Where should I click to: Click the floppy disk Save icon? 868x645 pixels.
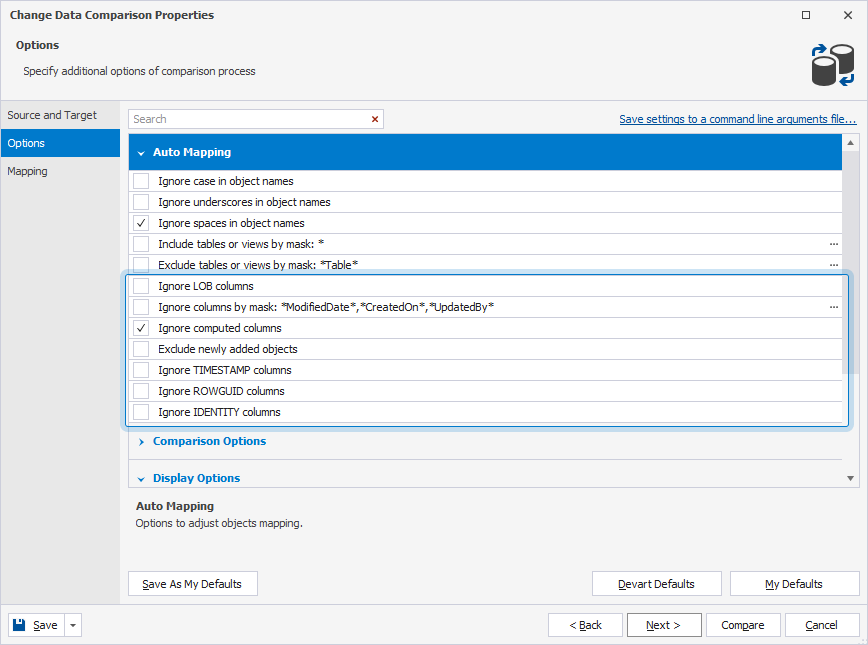[x=19, y=625]
